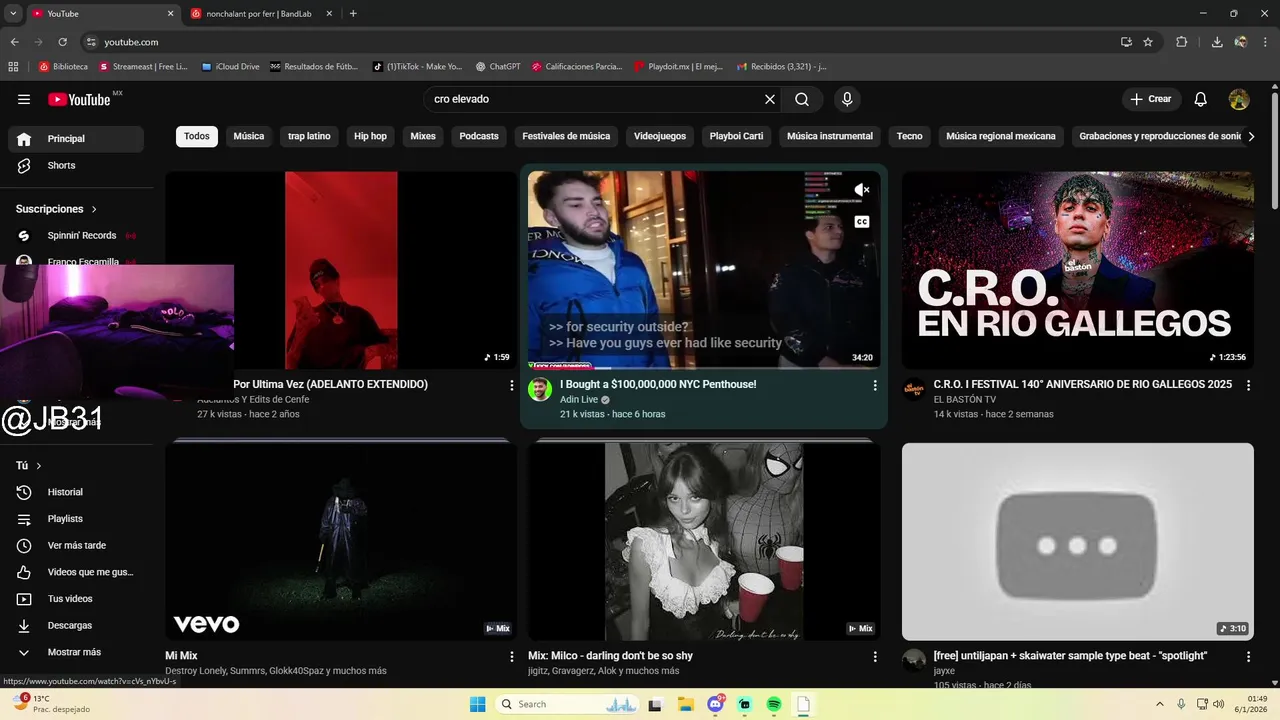
Task: Click the taskbar Search box
Action: [568, 704]
